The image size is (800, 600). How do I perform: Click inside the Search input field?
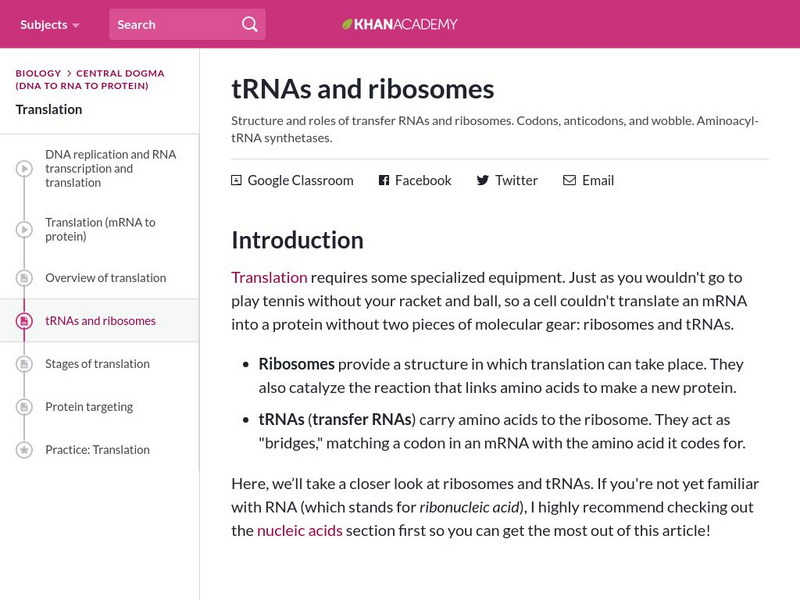170,23
